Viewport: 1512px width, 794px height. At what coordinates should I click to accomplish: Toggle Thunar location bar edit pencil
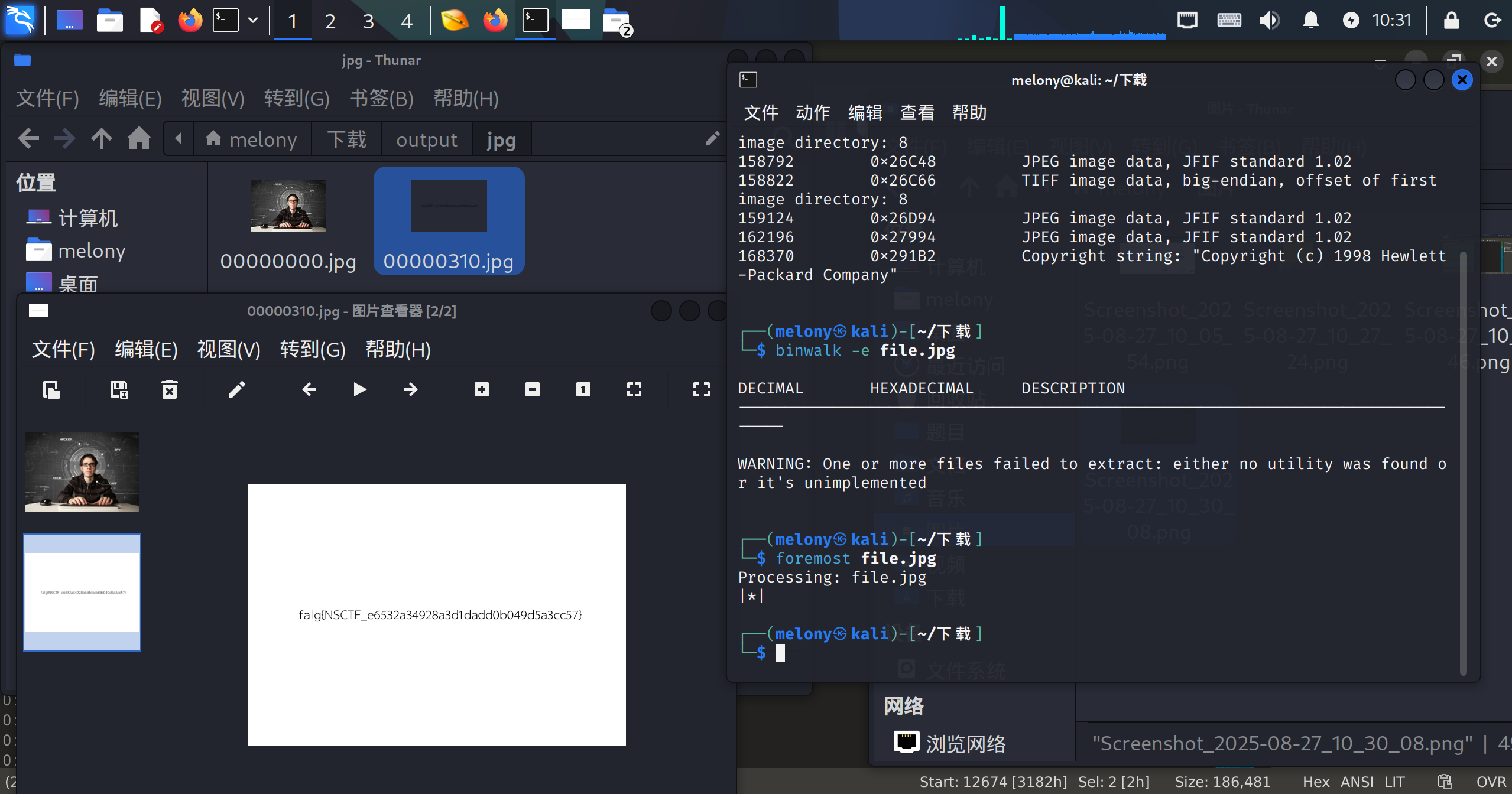tap(712, 139)
